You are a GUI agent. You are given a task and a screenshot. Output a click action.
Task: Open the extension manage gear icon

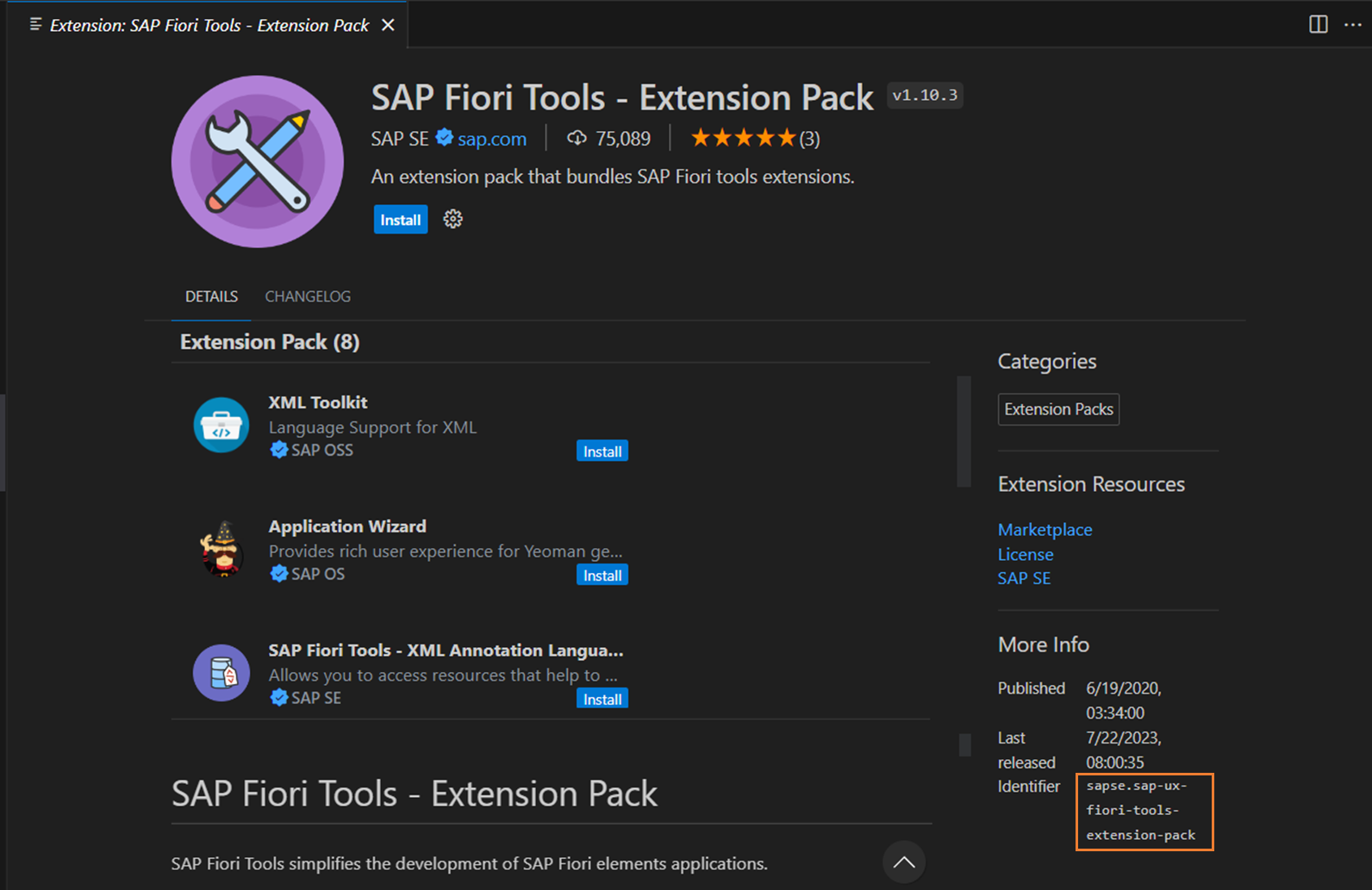click(452, 219)
